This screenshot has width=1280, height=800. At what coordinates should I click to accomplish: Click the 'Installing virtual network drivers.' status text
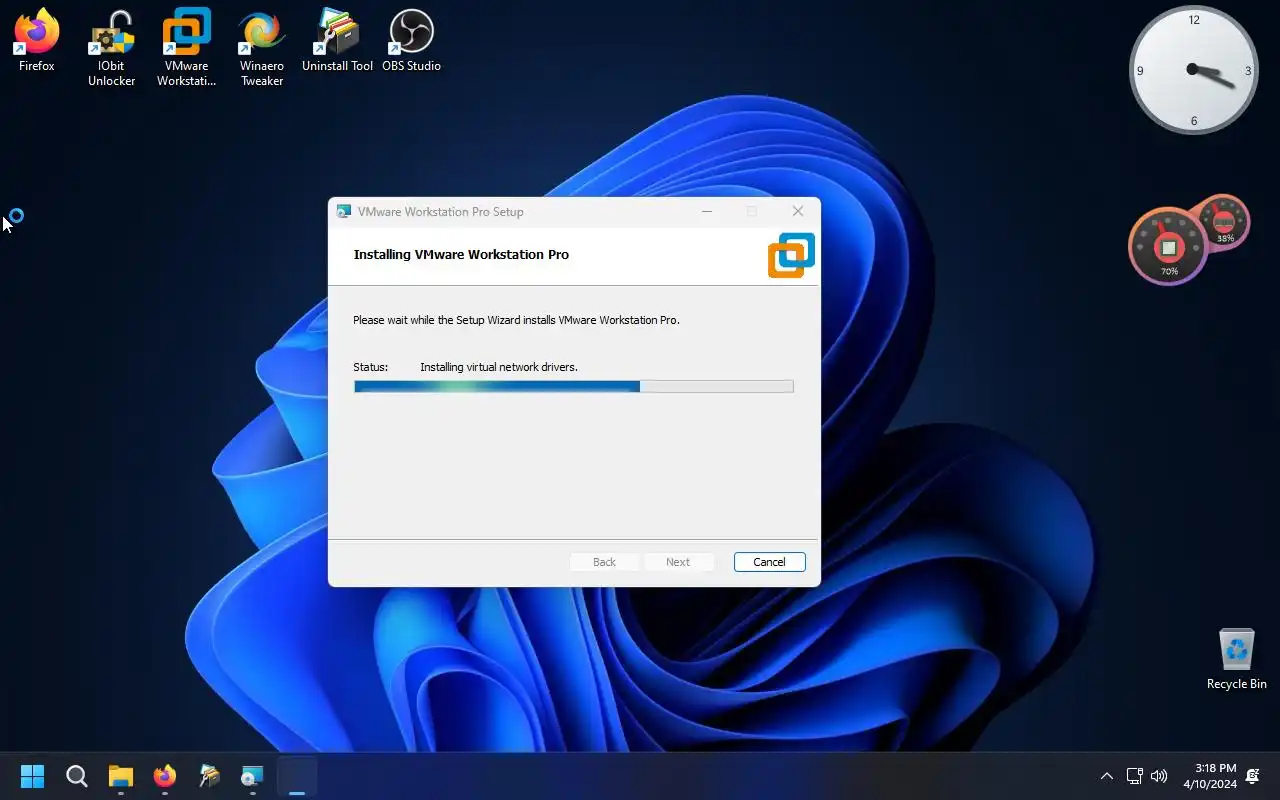tap(499, 367)
